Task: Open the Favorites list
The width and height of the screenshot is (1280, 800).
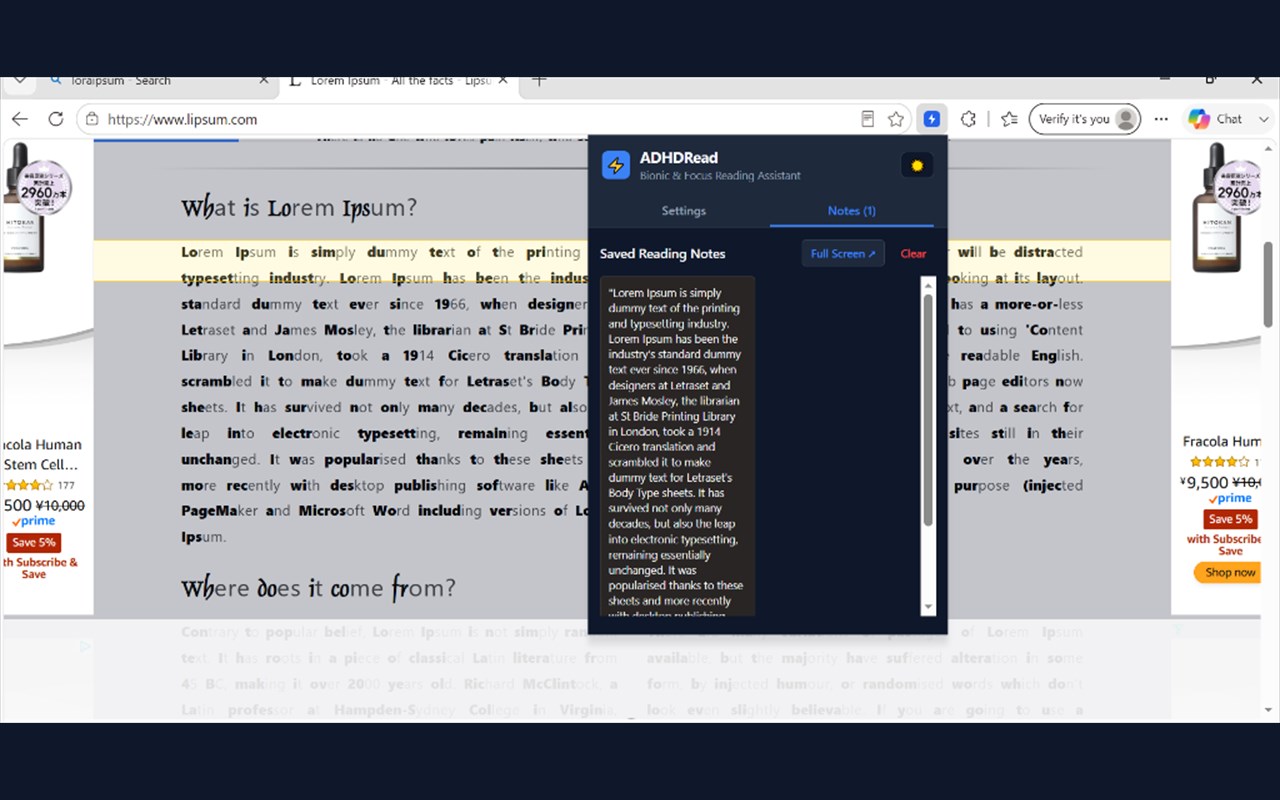Action: point(1009,119)
